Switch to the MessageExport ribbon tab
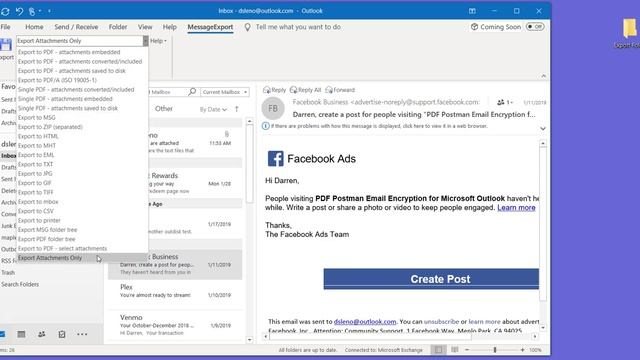Image resolution: width=640 pixels, height=360 pixels. coord(210,27)
